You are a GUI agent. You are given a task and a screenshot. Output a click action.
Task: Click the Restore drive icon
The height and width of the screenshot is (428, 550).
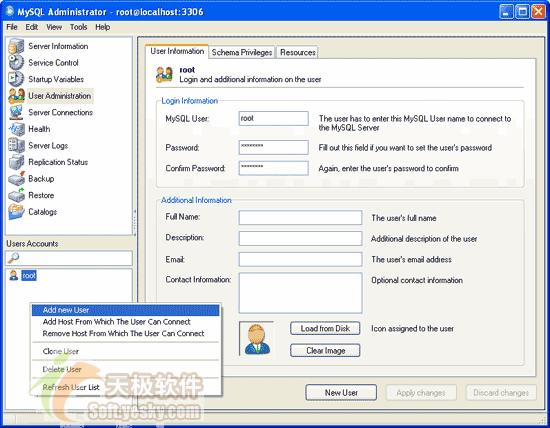[16, 195]
